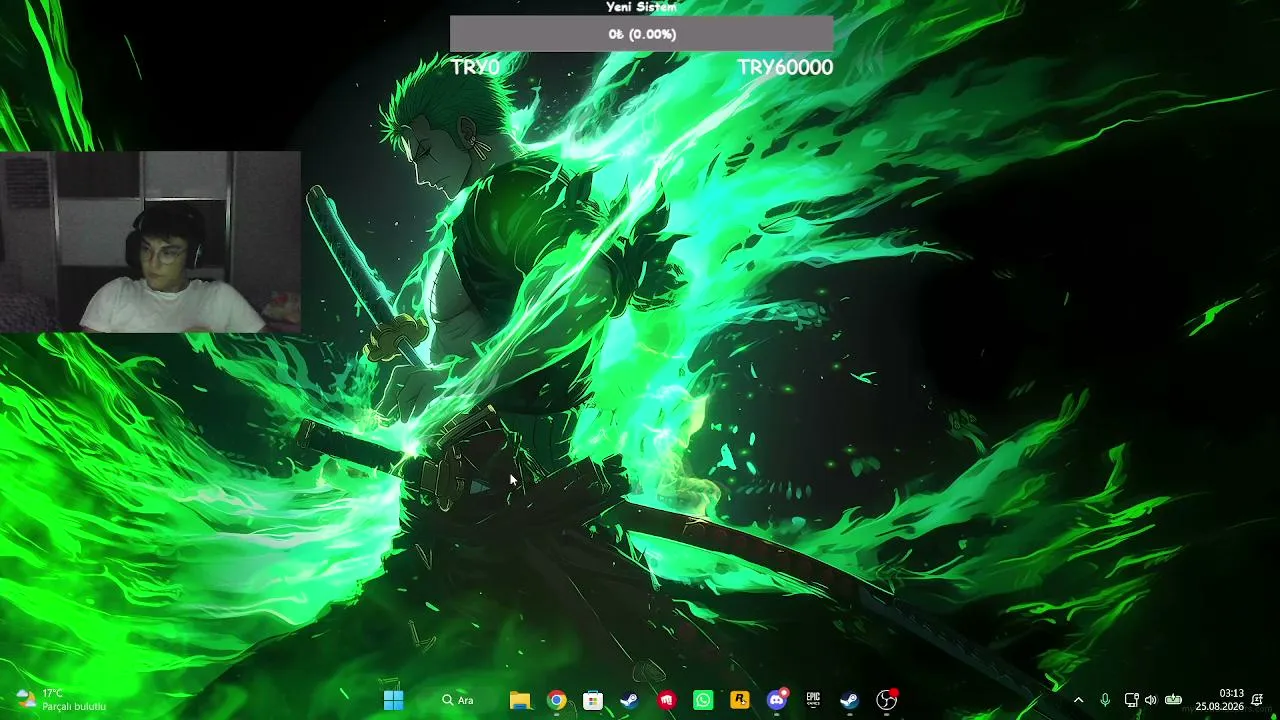Click the microphone icon in the system tray

[x=1105, y=700]
